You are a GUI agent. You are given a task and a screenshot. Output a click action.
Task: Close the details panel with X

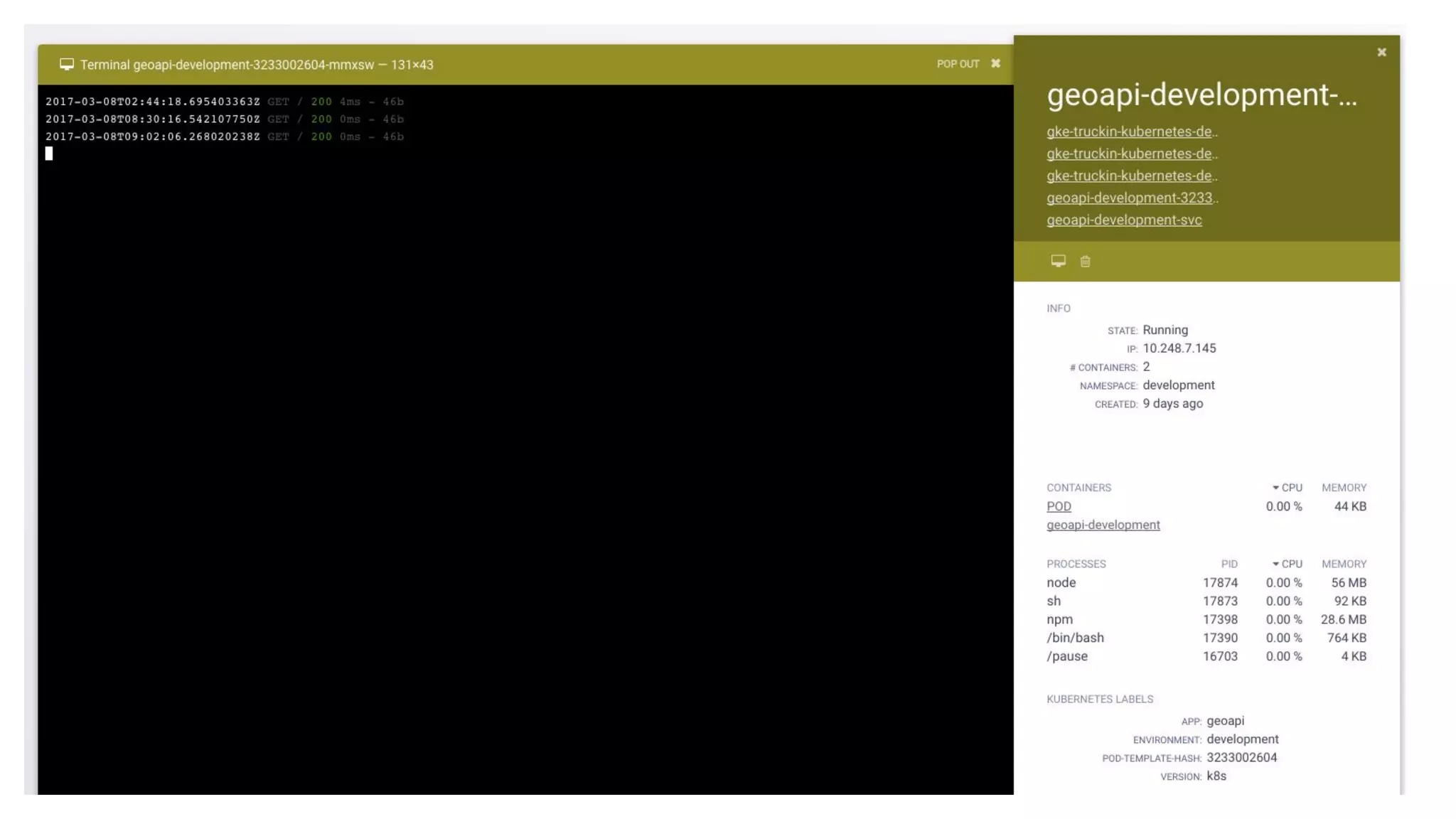click(x=1381, y=53)
